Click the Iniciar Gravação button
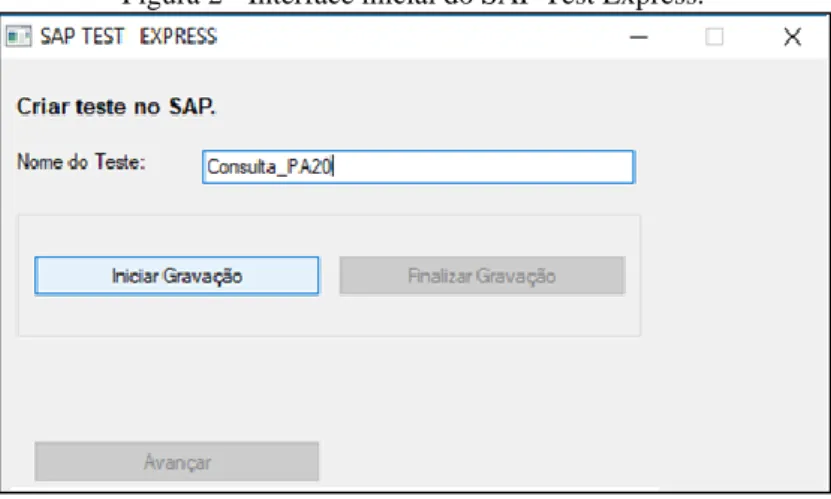This screenshot has width=831, height=499. 176,275
